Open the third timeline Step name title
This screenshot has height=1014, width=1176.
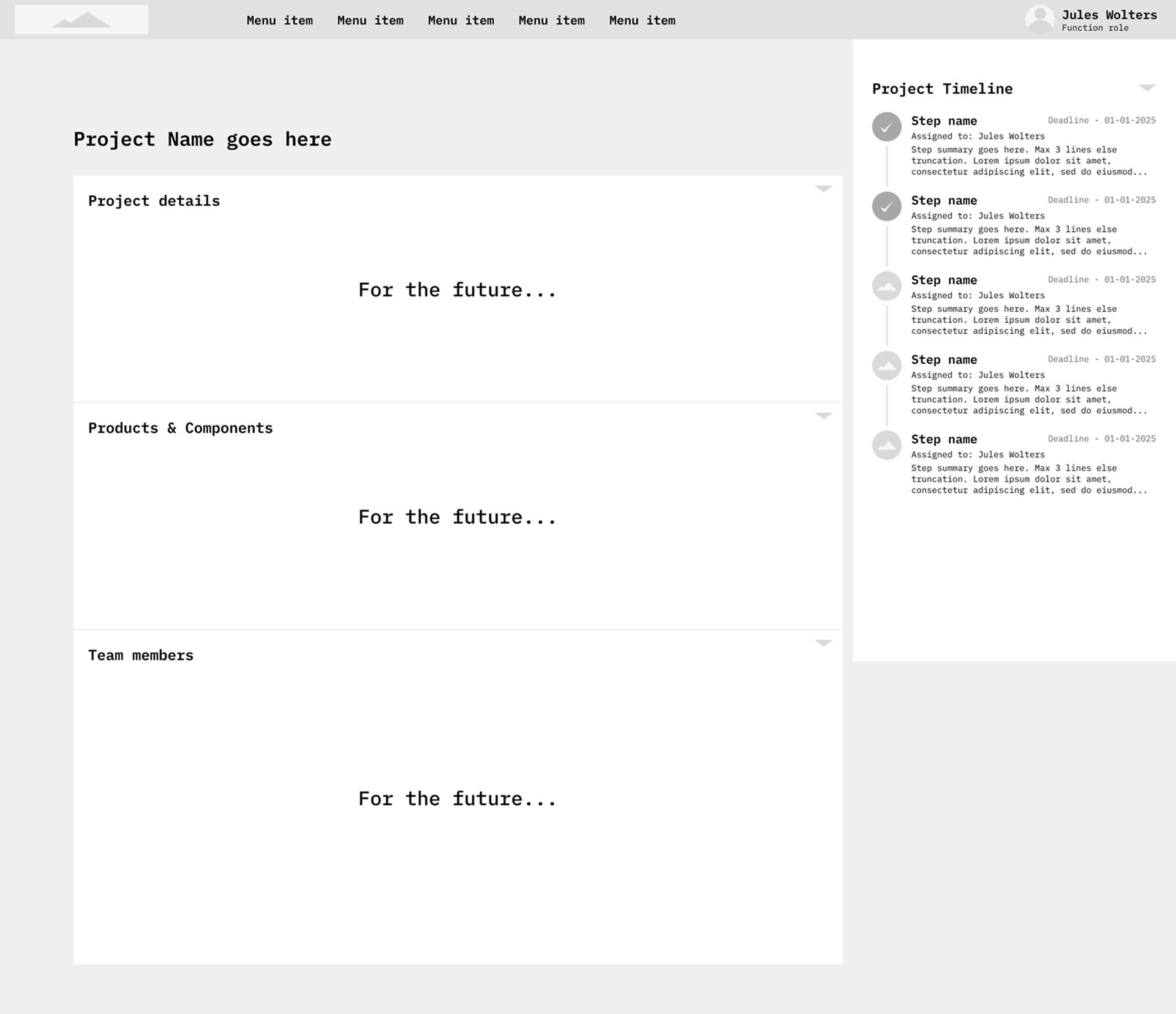click(944, 280)
